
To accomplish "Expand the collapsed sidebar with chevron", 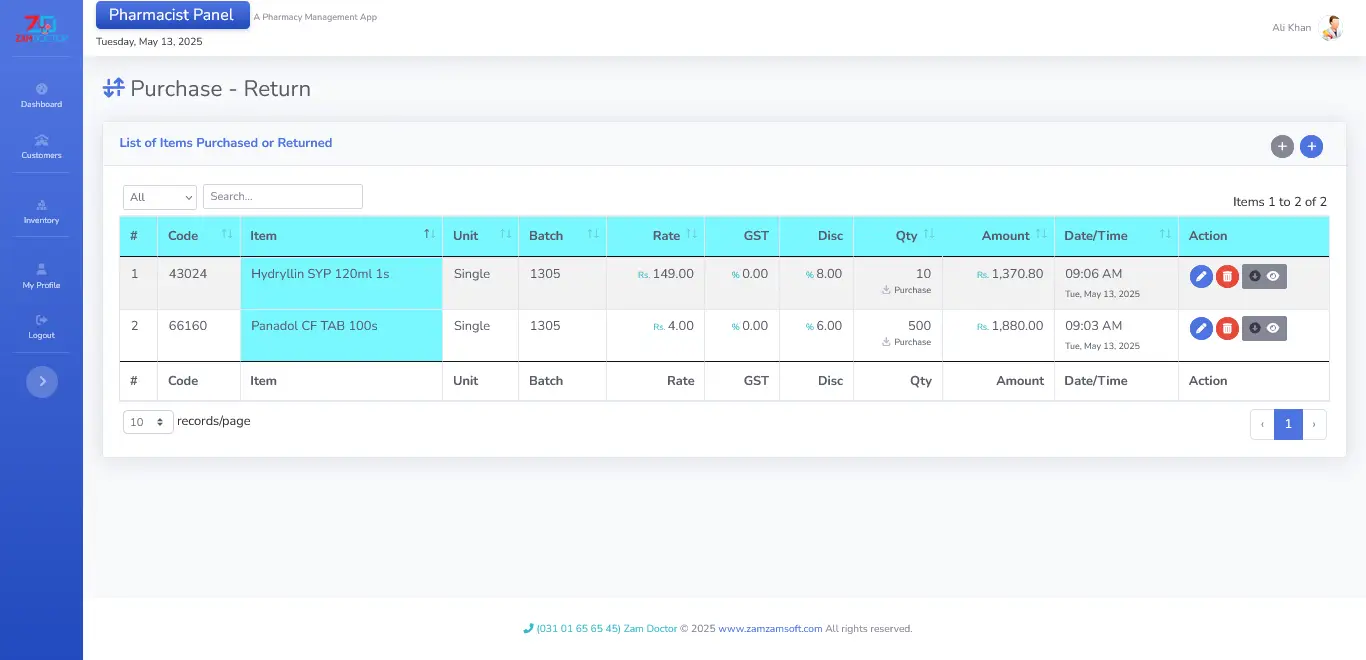I will (x=42, y=381).
